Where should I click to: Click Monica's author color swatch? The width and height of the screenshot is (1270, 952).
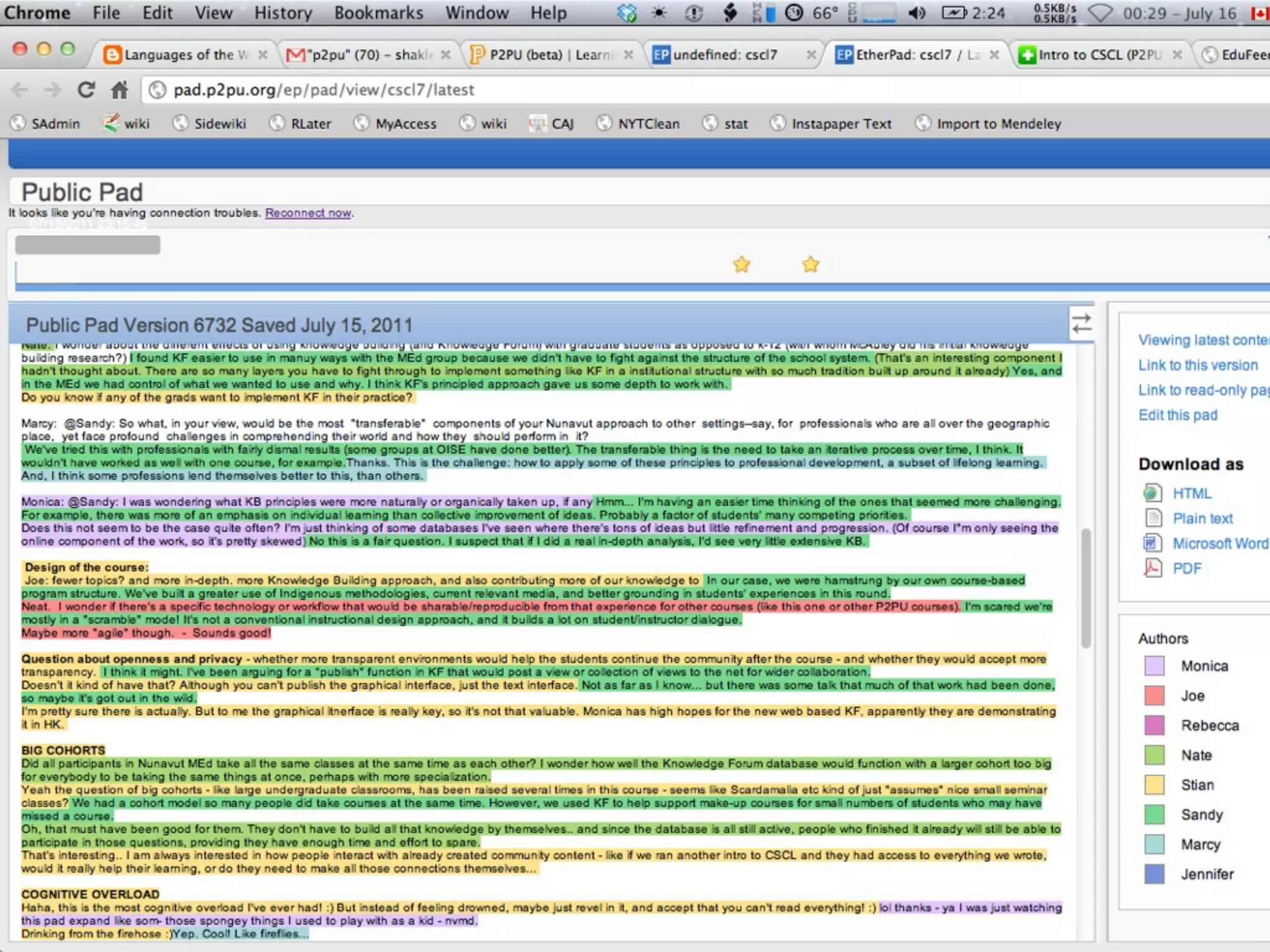click(1154, 666)
